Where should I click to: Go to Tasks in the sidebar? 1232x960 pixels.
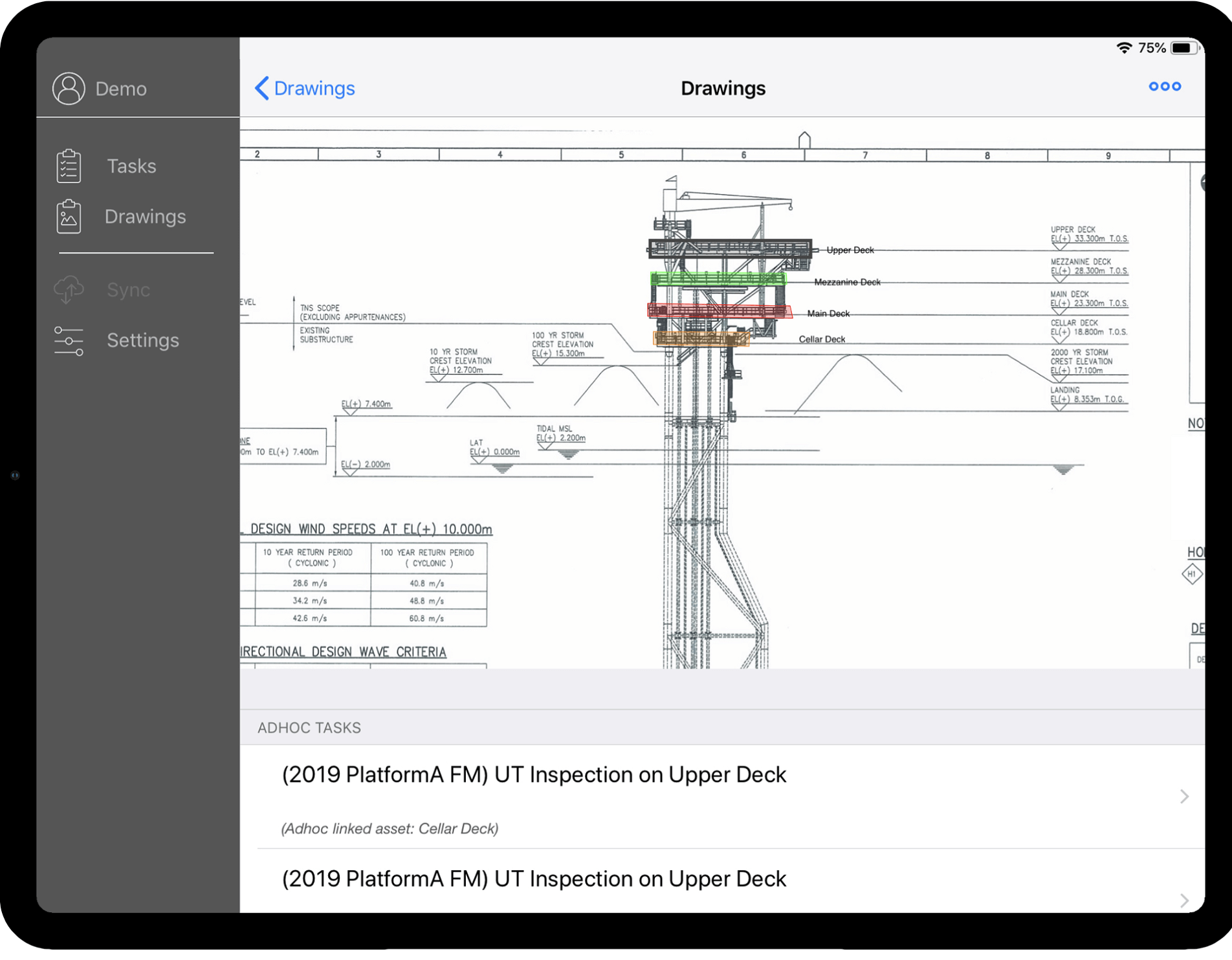tap(131, 166)
